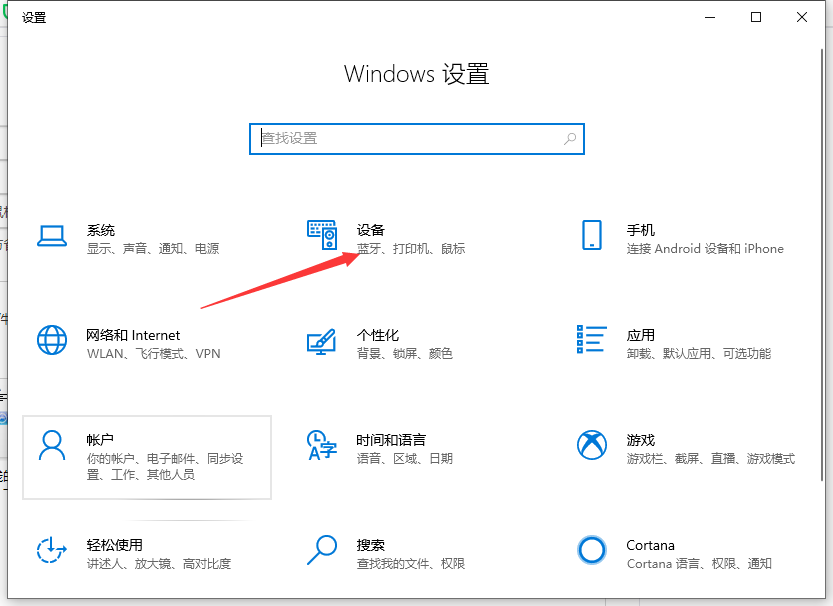Viewport: 833px width, 606px height.
Task: Click the Search (搜索) magnifier category icon
Action: tap(321, 550)
